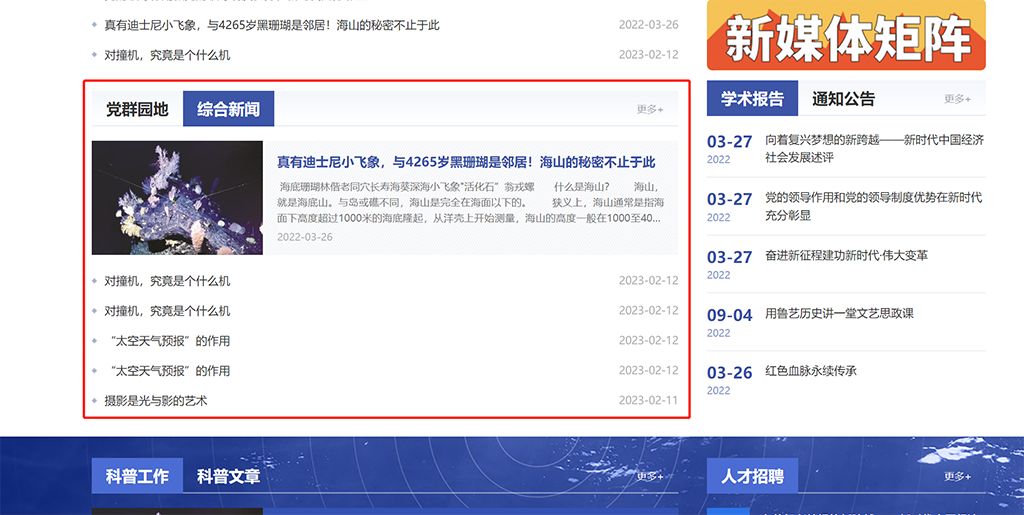Open 党的领导作用和党的领导制度优势 report
1024x515 pixels.
tap(874, 206)
